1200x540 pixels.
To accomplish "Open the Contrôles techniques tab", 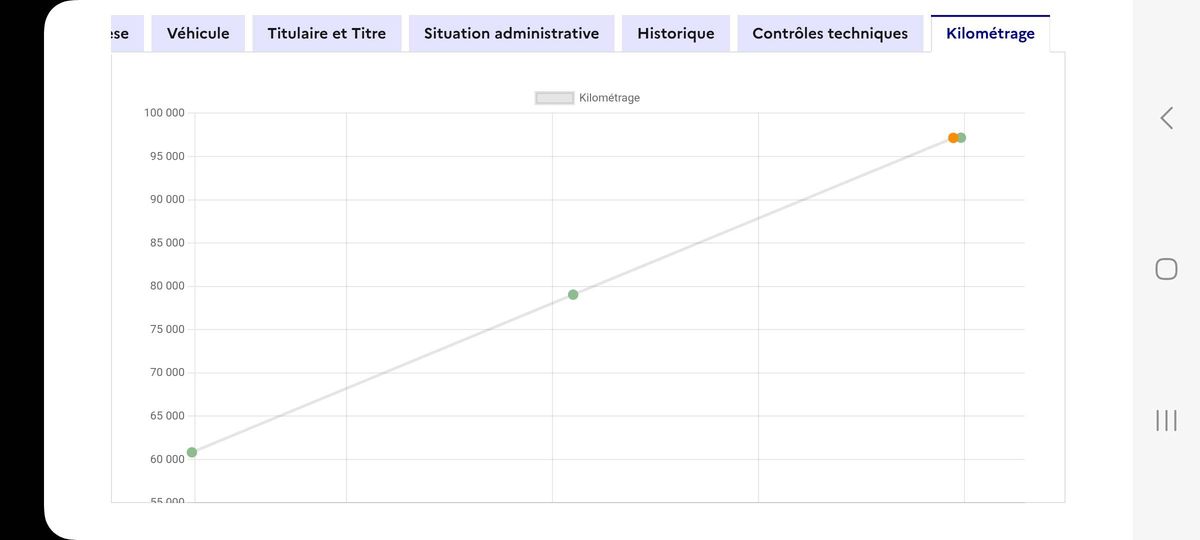I will click(x=830, y=33).
